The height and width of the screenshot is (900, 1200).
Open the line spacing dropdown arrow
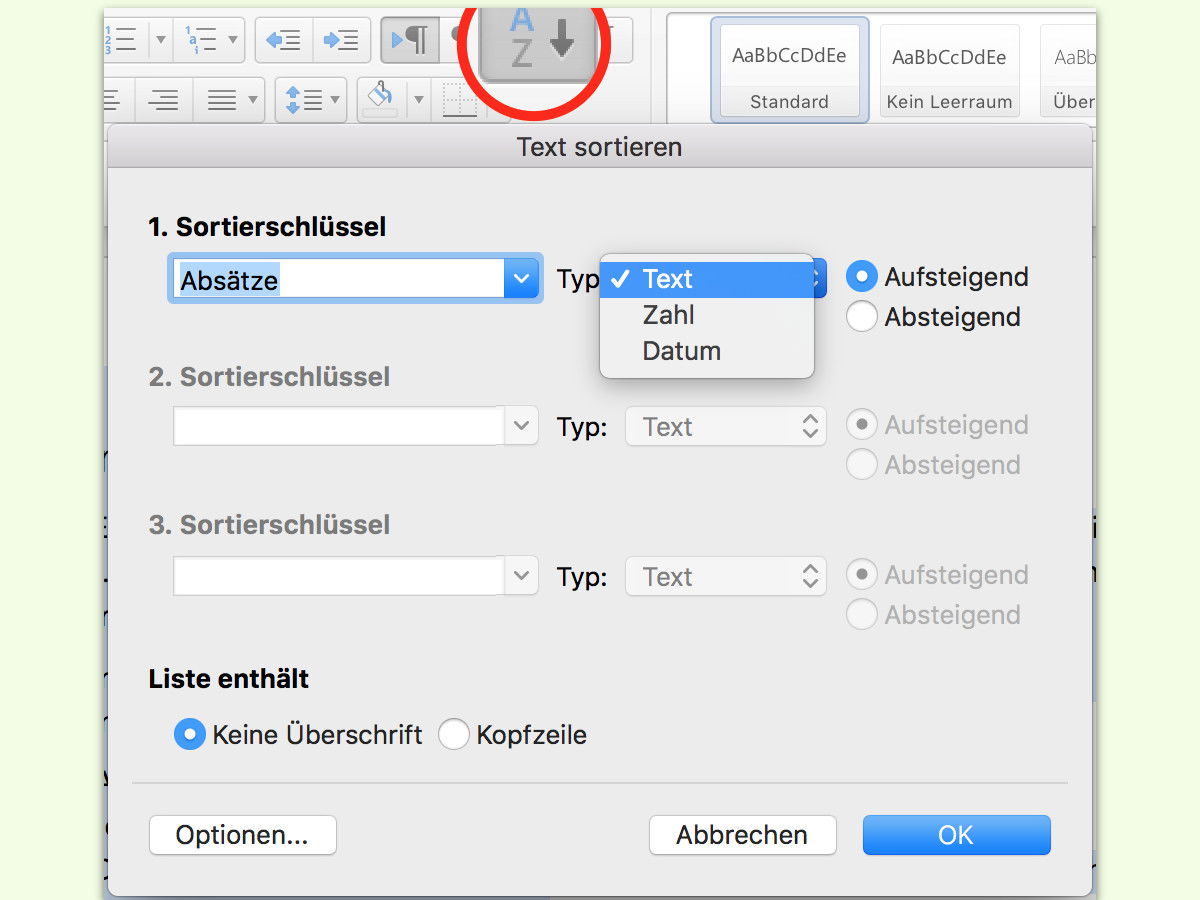click(335, 100)
